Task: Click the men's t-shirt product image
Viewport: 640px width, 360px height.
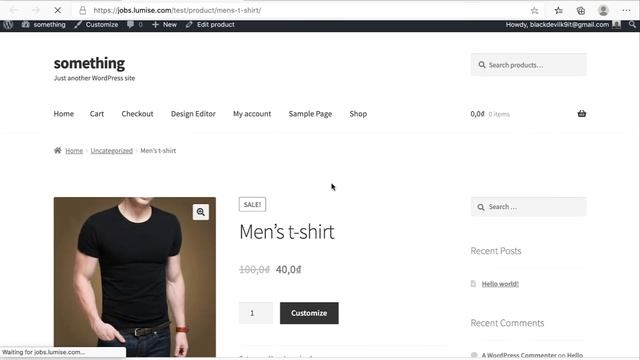Action: 135,277
